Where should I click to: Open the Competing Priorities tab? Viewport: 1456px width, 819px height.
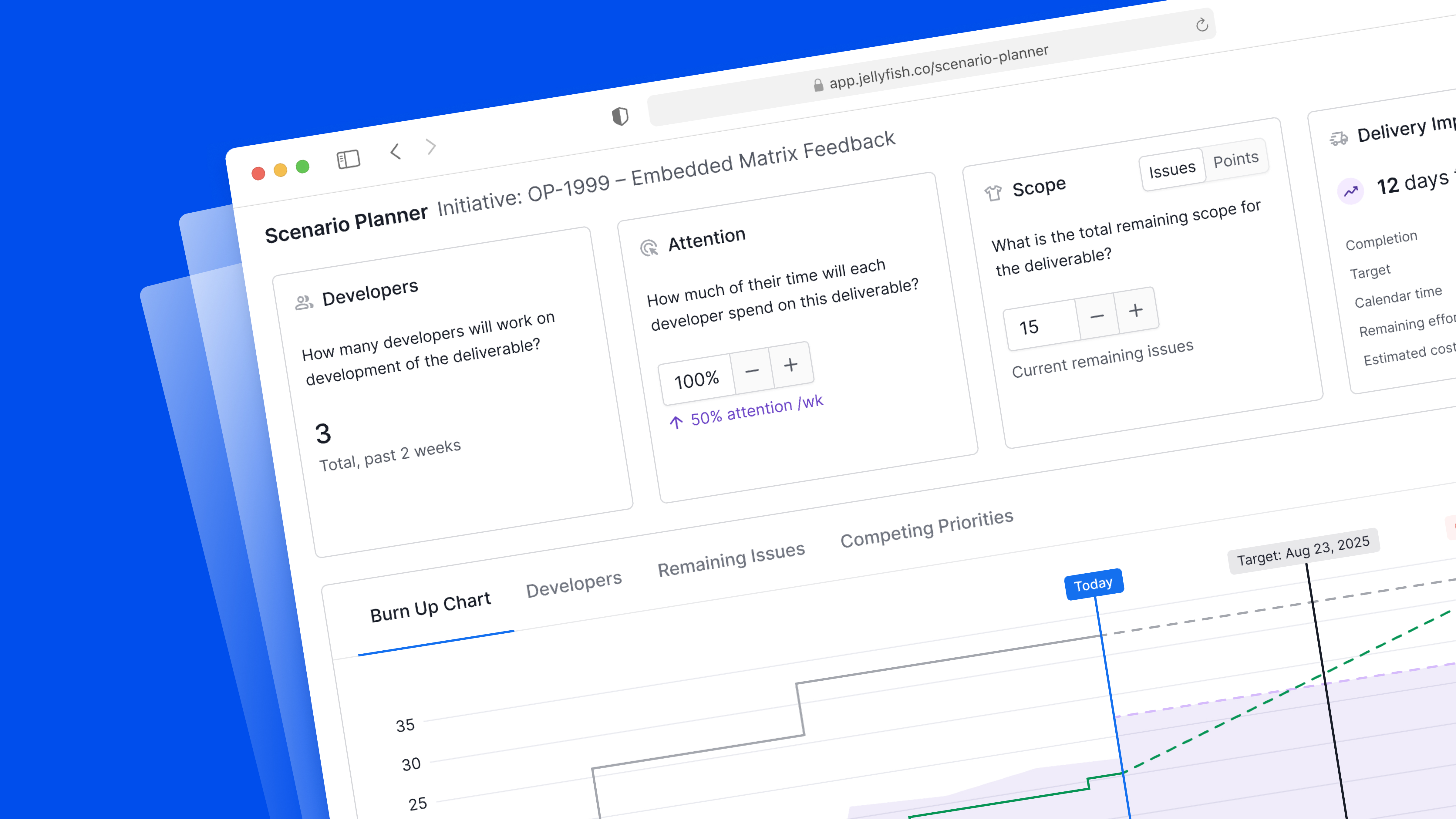927,528
